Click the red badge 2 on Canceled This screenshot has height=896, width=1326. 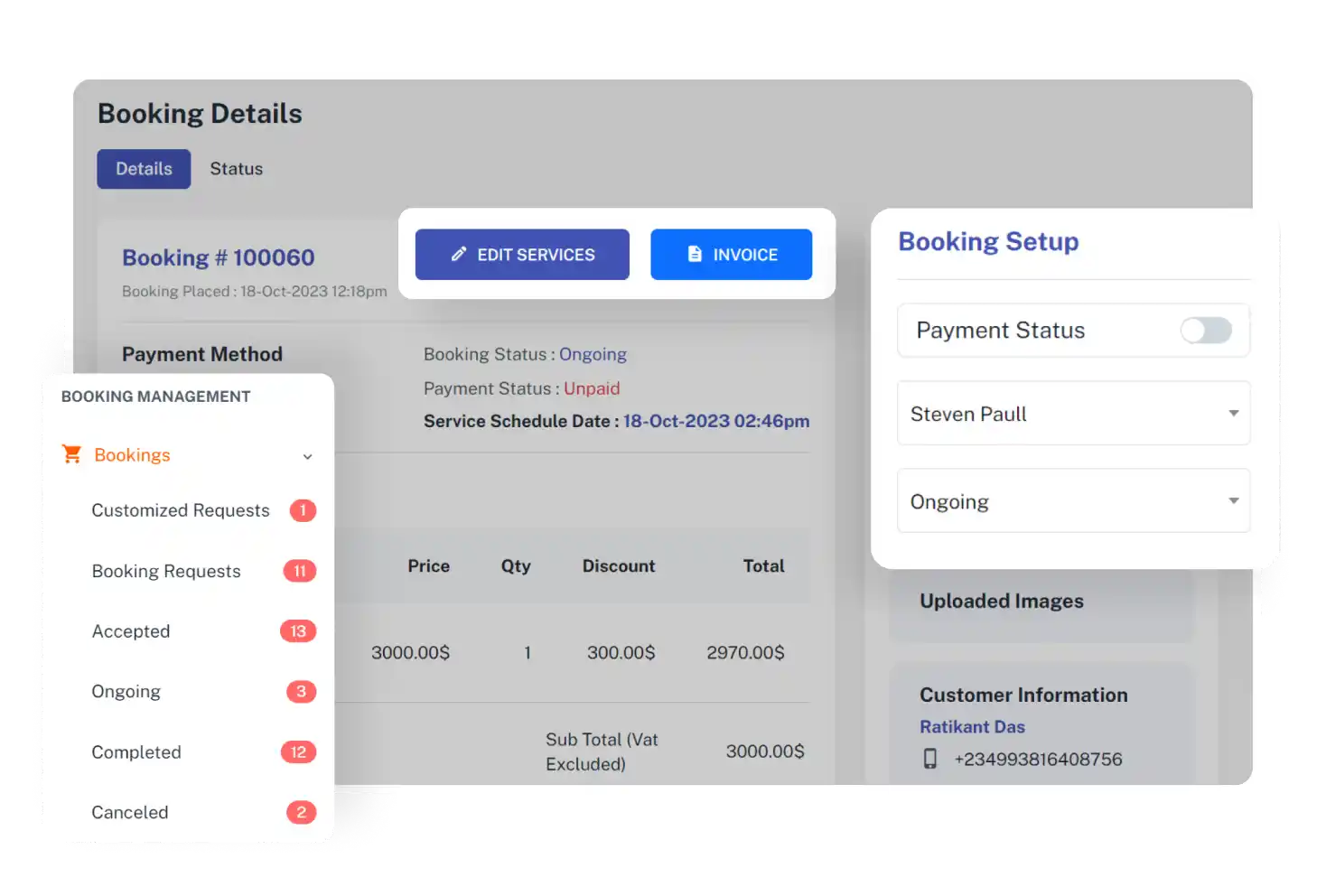301,812
